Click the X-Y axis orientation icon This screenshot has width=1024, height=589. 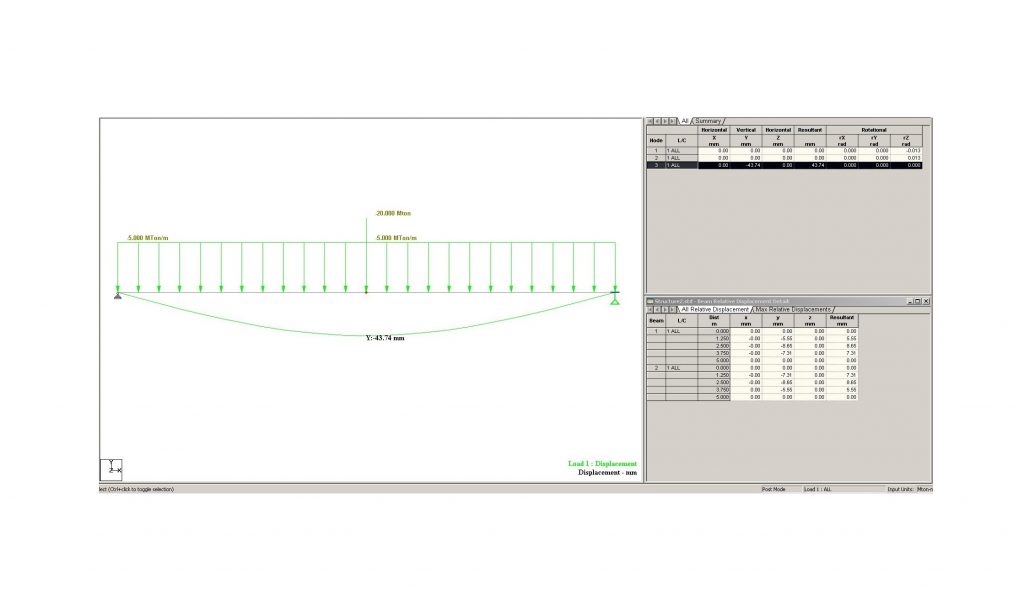(x=112, y=469)
